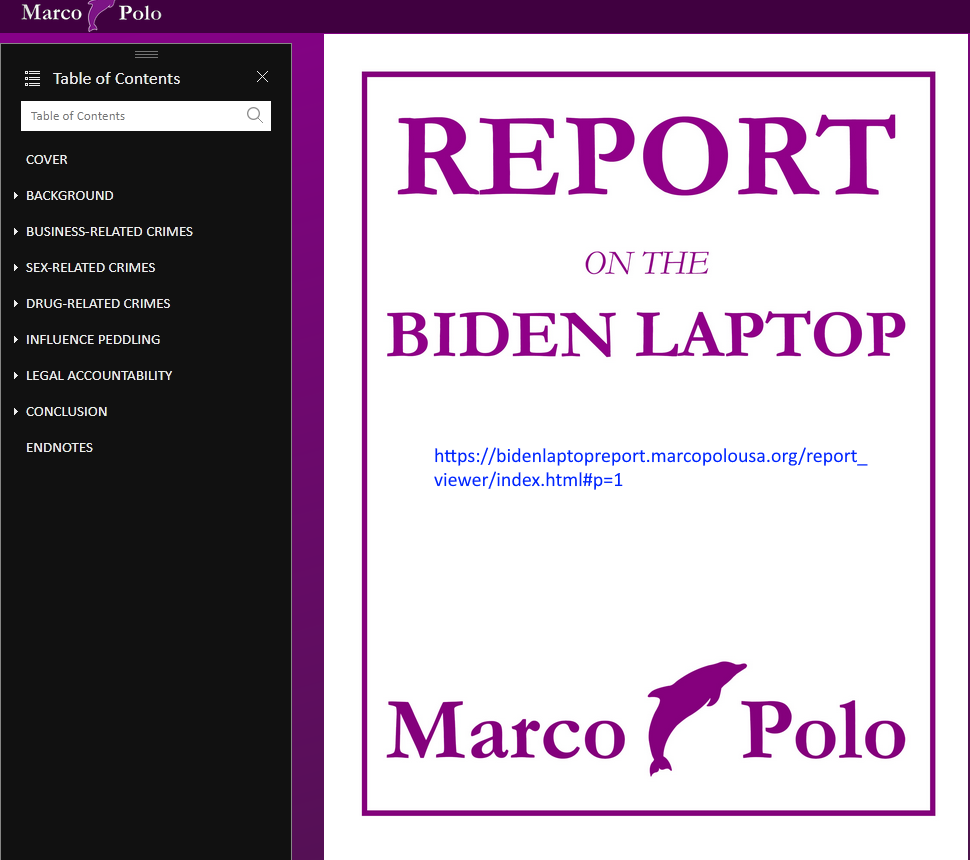The width and height of the screenshot is (970, 860).
Task: Expand the CONCLUSION section arrow
Action: 15,411
